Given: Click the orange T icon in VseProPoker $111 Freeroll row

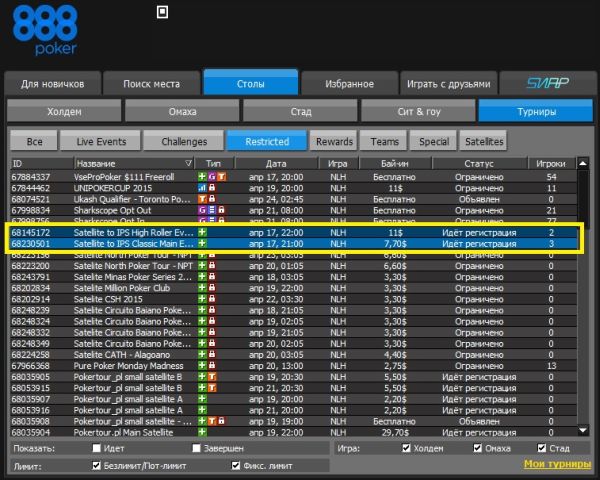Looking at the screenshot, I should (222, 177).
